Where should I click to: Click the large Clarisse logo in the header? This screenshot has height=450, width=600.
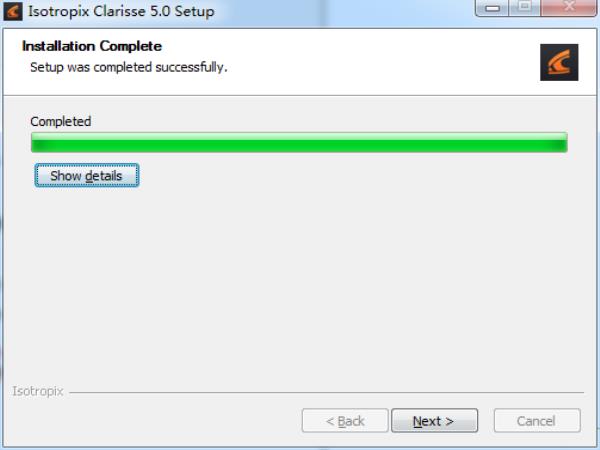pos(559,62)
